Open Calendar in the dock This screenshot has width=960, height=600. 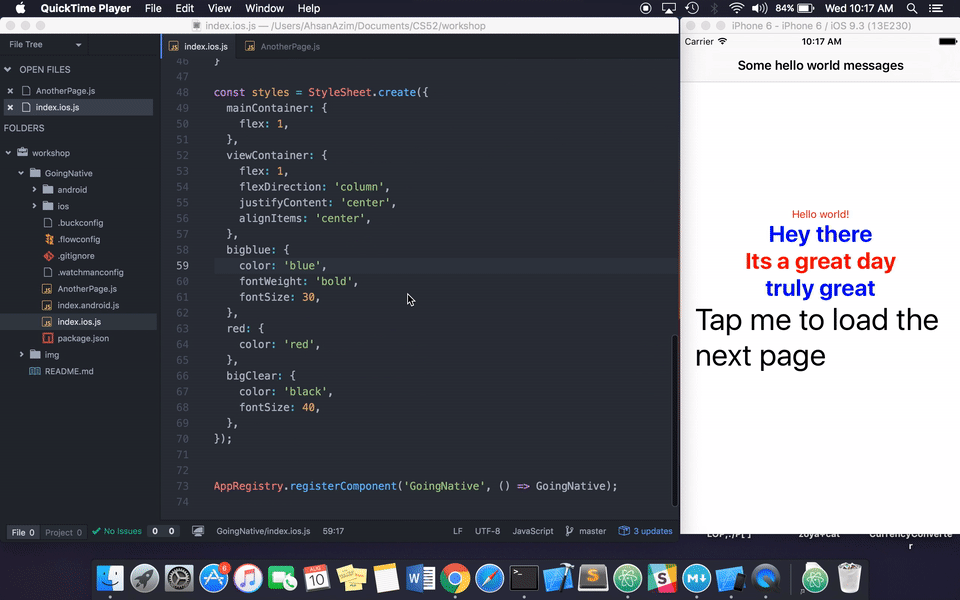[317, 577]
